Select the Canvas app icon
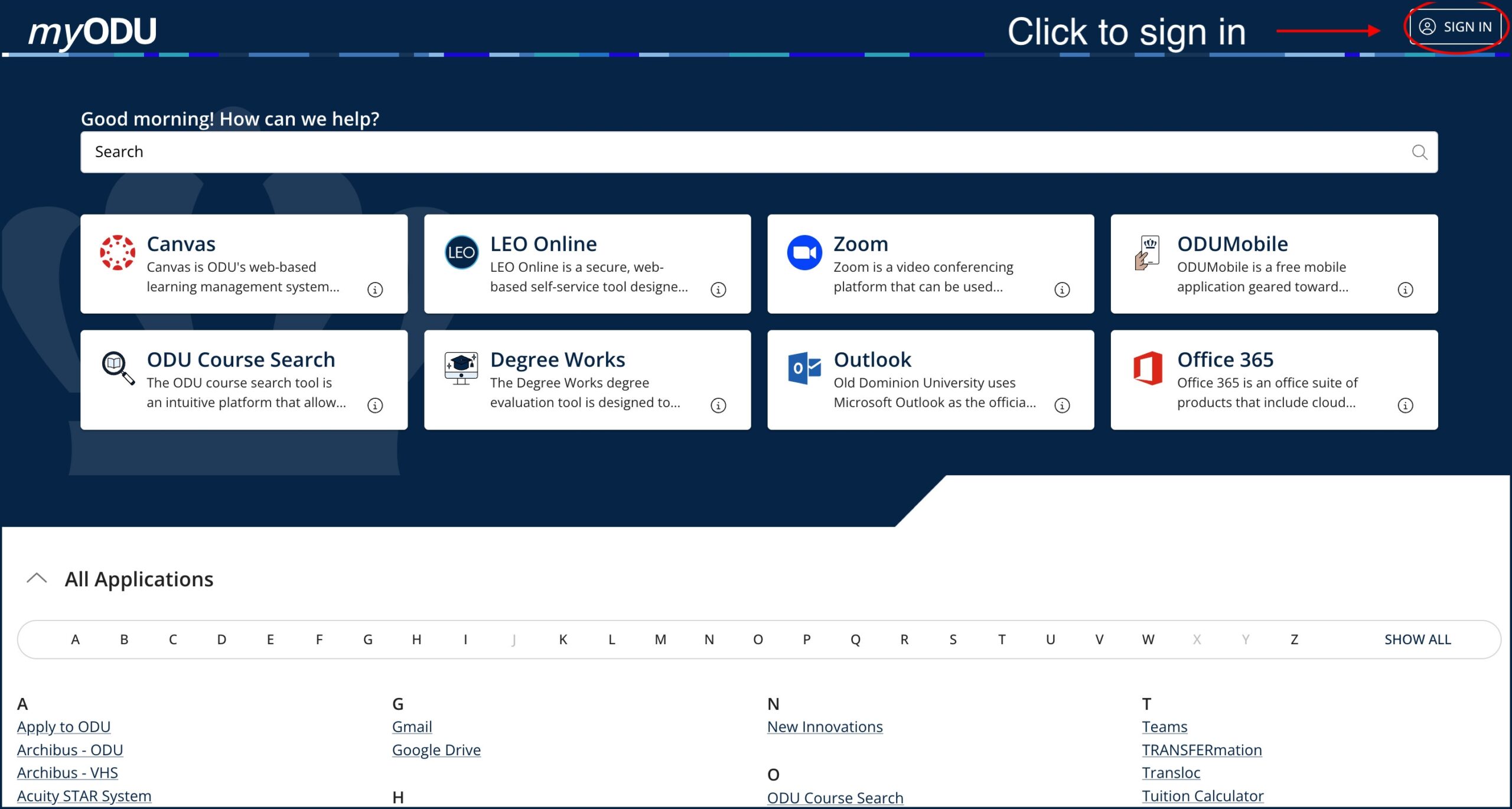1512x809 pixels. click(x=119, y=253)
